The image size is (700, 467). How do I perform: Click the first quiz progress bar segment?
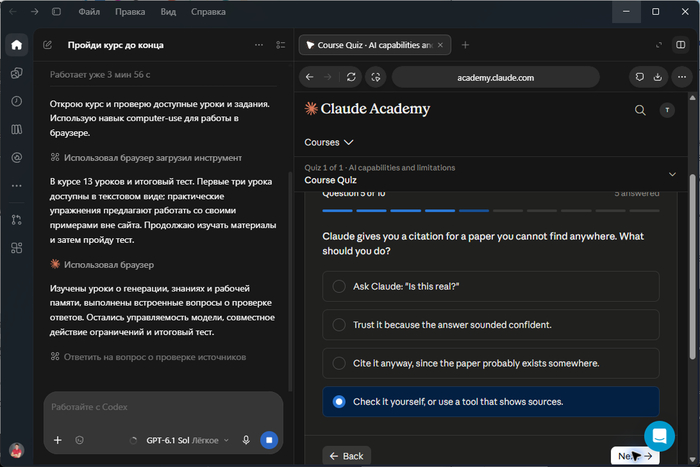(338, 210)
